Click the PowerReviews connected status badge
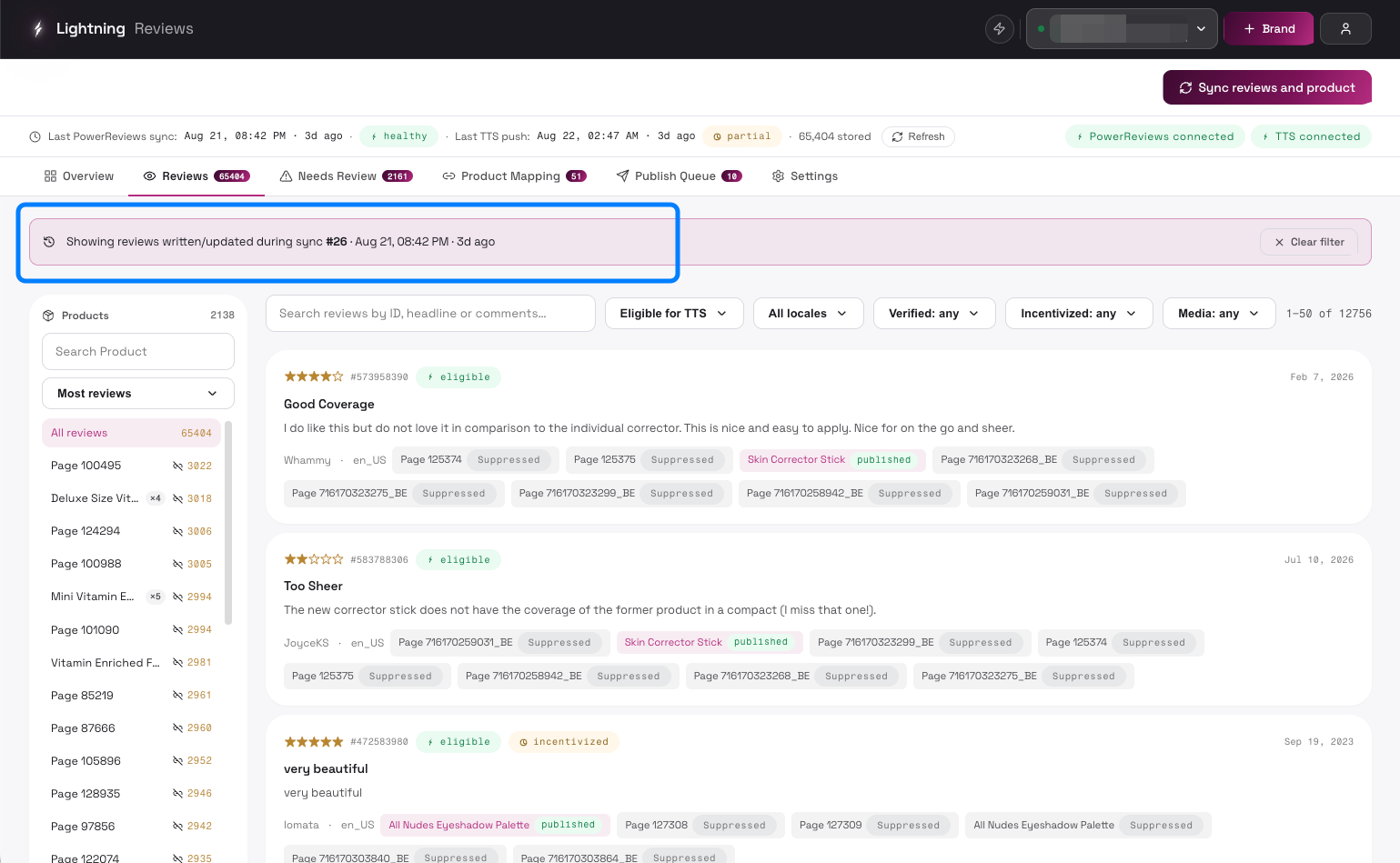Screen dimensions: 1400x863 pos(1153,137)
